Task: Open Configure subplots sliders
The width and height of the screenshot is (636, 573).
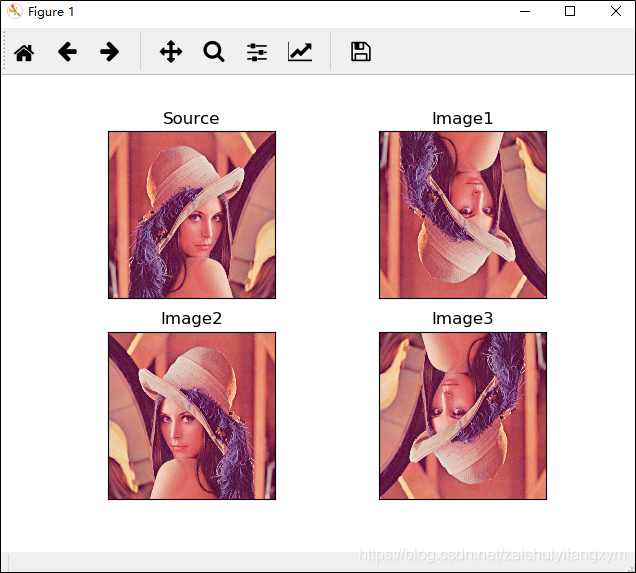Action: pyautogui.click(x=257, y=52)
